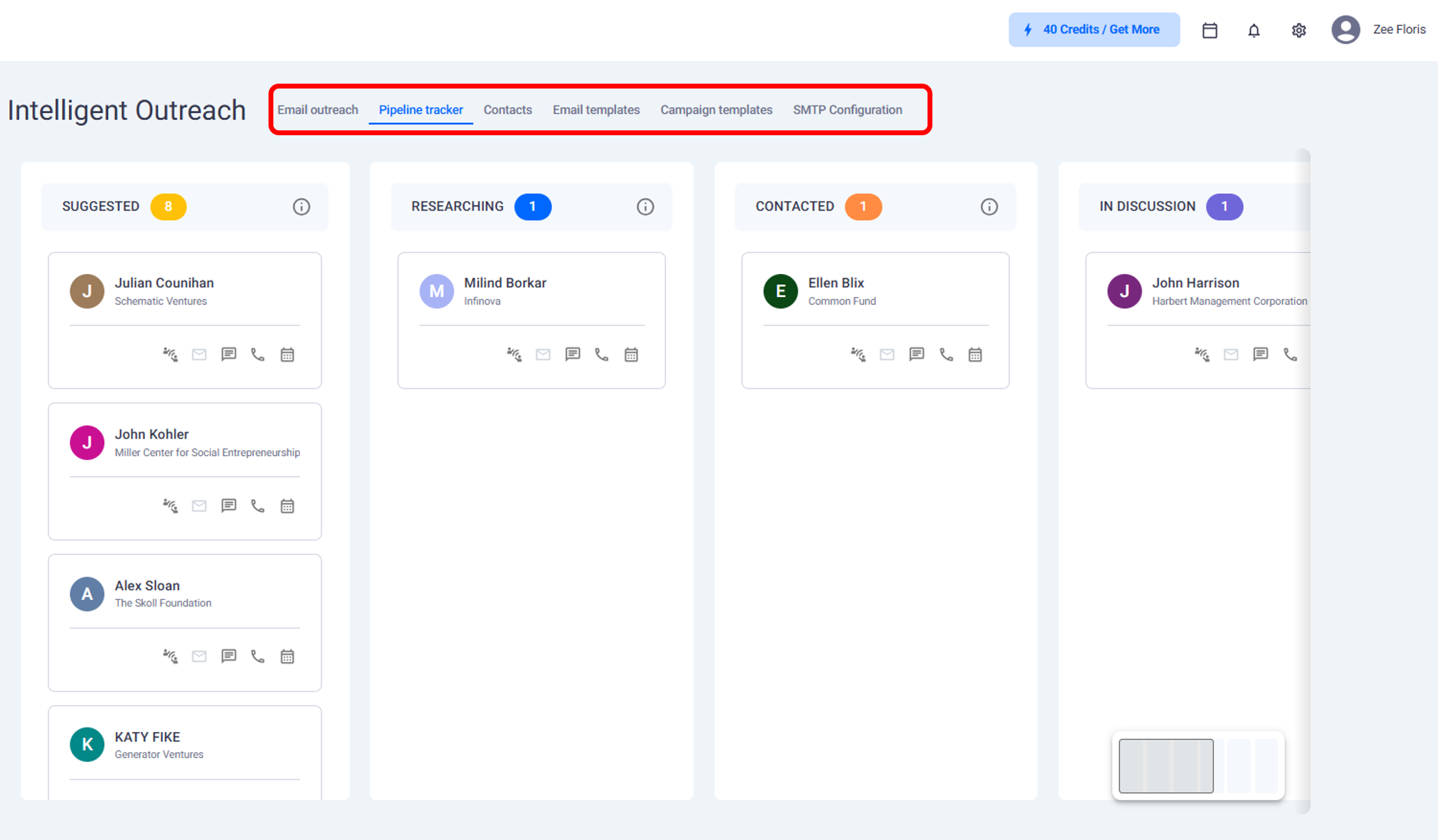Viewport: 1438px width, 840px height.
Task: Click the 40 Credits / Get More button
Action: [1093, 30]
